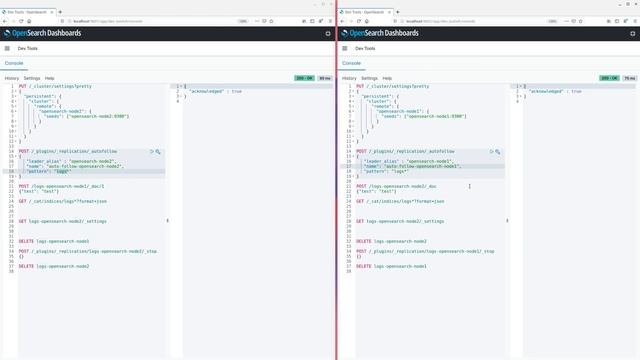Open library icon in right browser toolbar
The width and height of the screenshot is (640, 360).
609,21
